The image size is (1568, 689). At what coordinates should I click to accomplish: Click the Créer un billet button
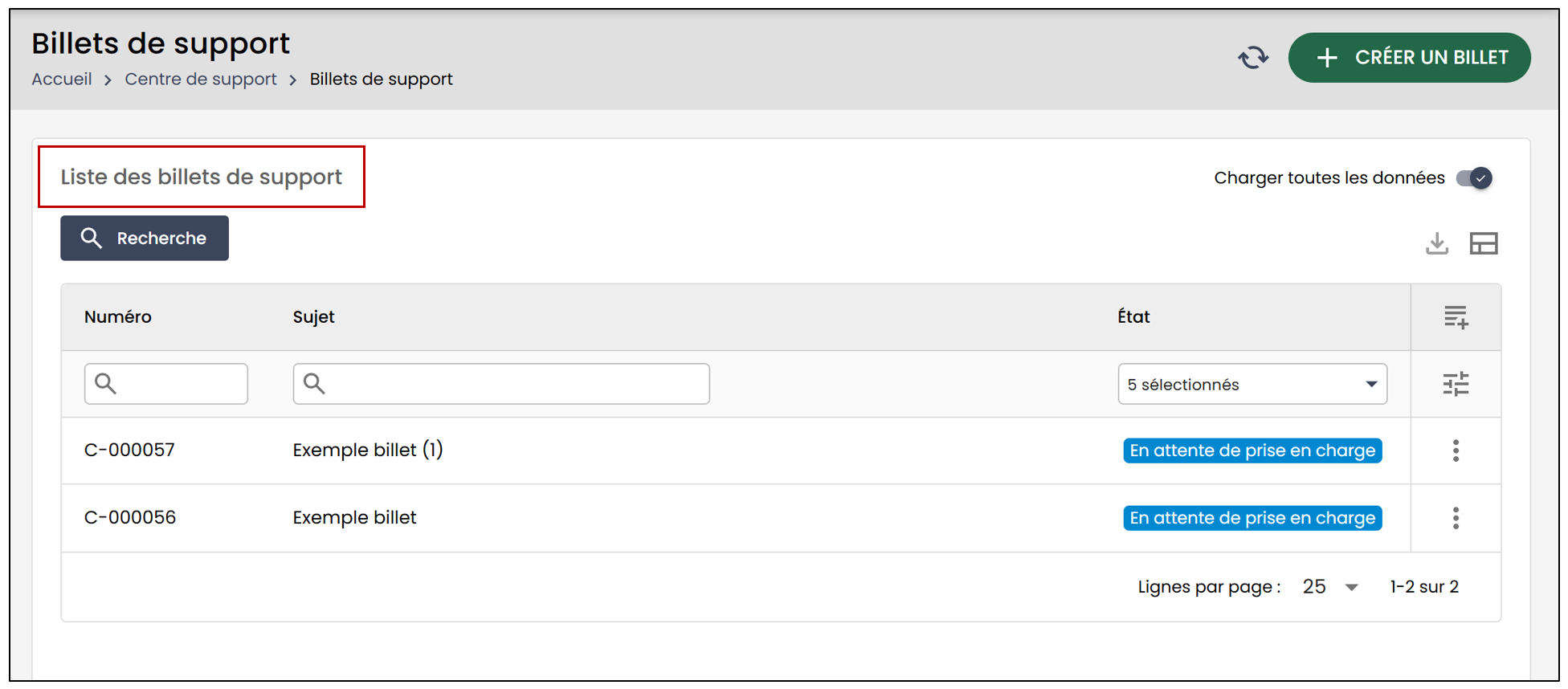(1410, 58)
